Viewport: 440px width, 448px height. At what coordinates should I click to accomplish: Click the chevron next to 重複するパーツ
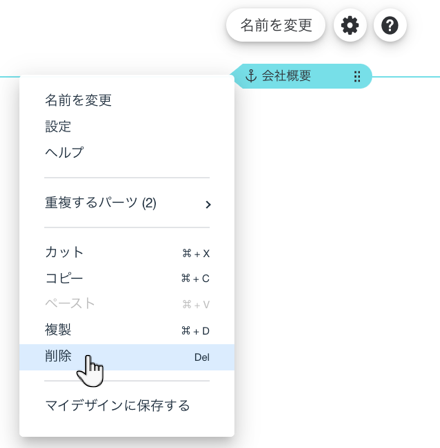[x=208, y=204]
